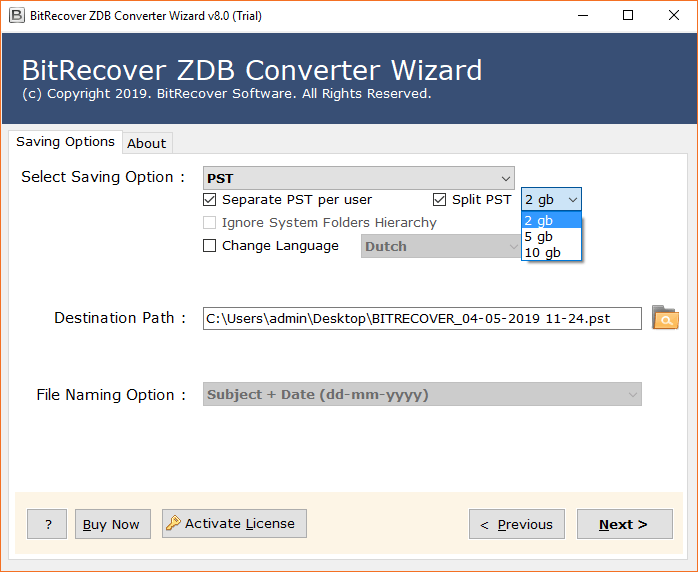
Task: Proceed with the Next button
Action: (625, 524)
